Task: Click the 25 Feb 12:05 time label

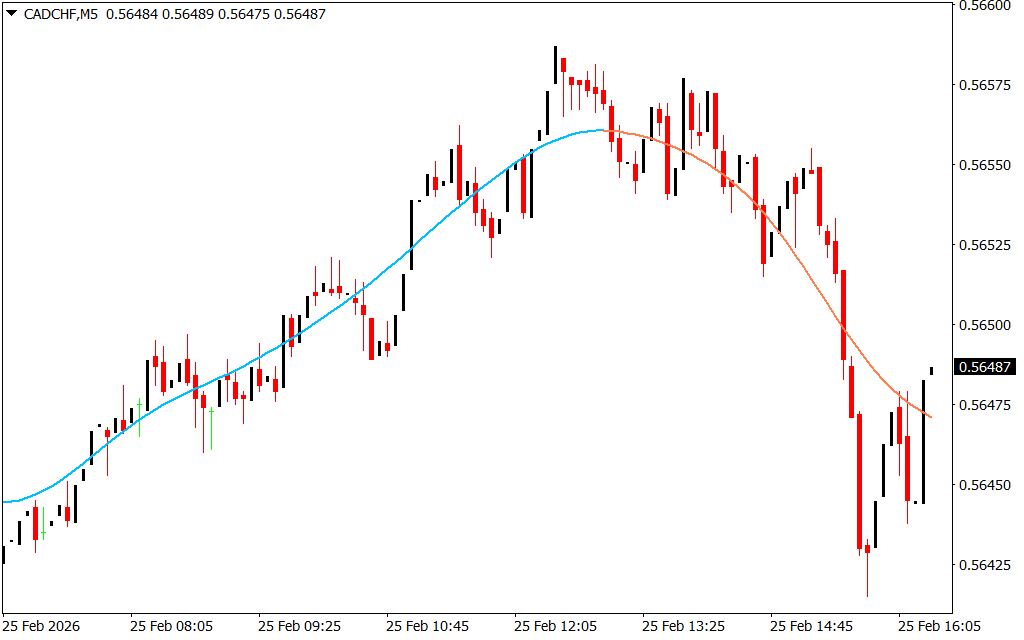Action: (555, 626)
